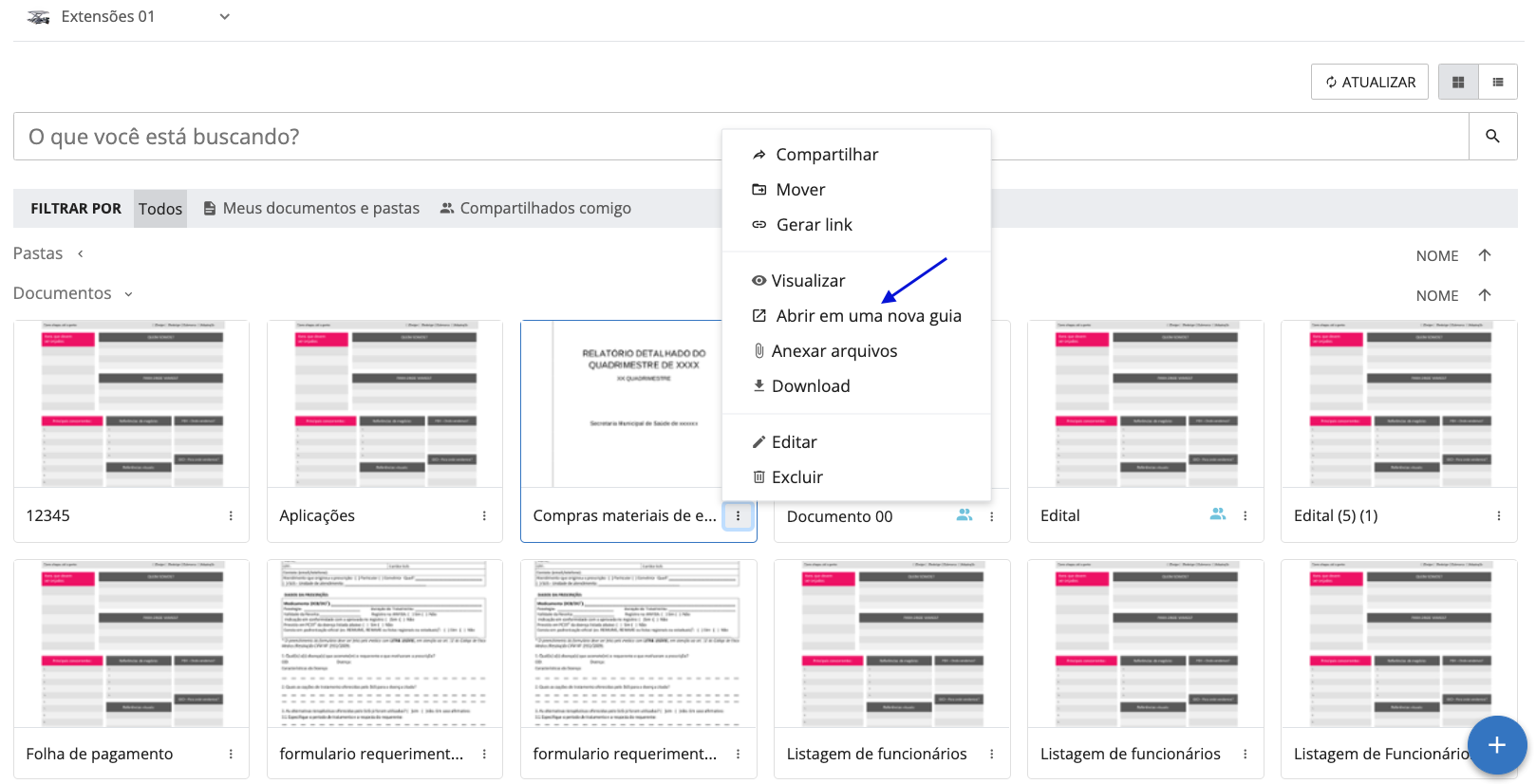Collapse the Documentos section
The image size is (1536, 784).
tap(128, 294)
